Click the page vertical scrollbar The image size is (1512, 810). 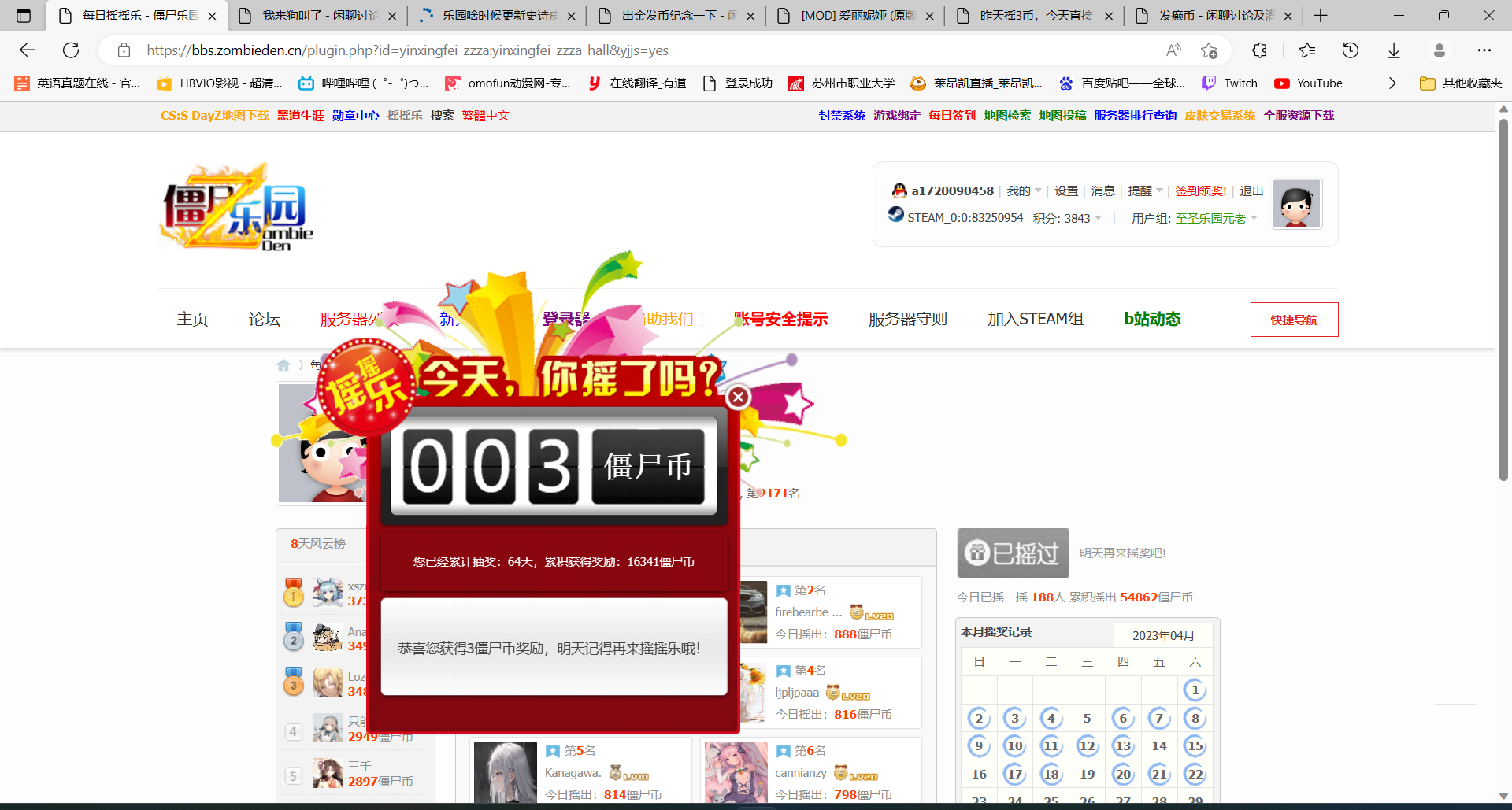[1503, 299]
